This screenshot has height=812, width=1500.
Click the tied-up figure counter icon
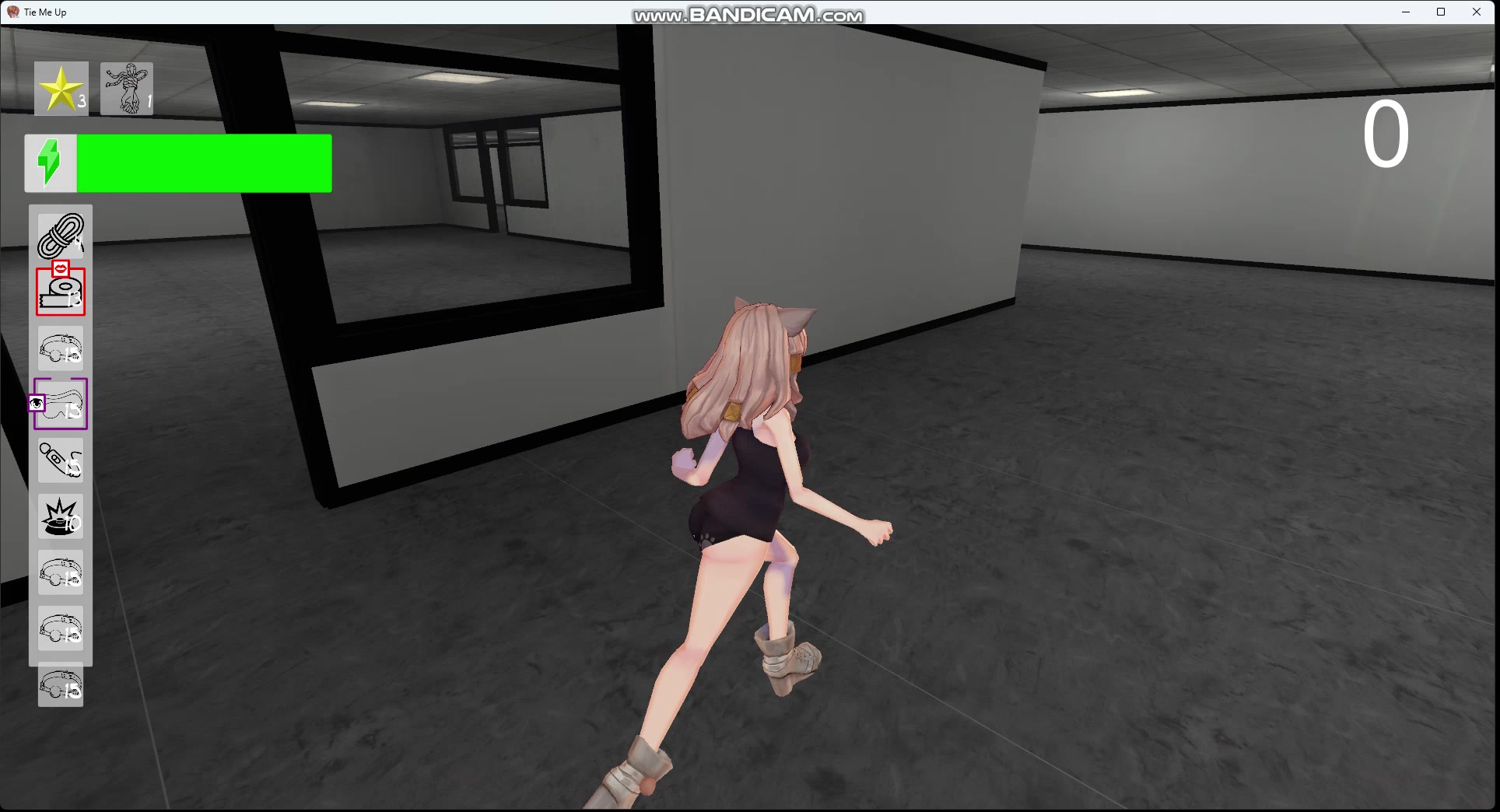click(x=127, y=89)
